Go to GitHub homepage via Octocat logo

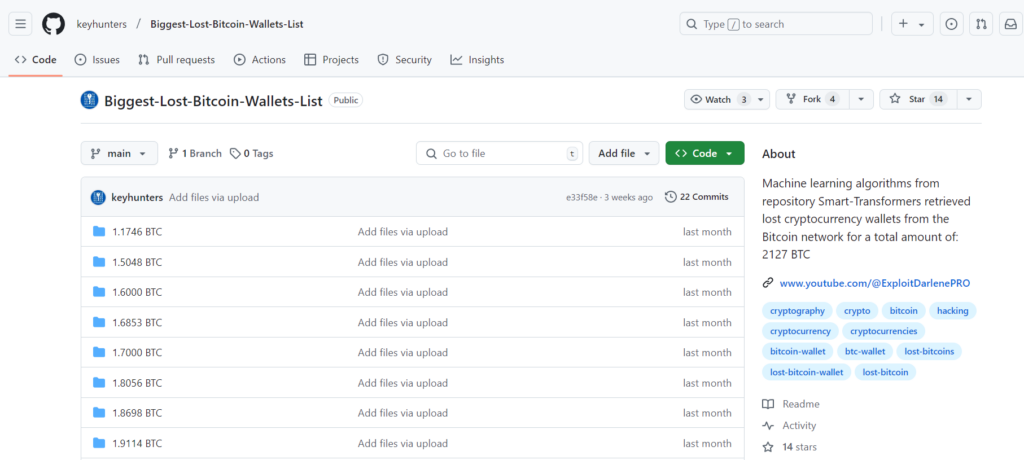pyautogui.click(x=54, y=24)
